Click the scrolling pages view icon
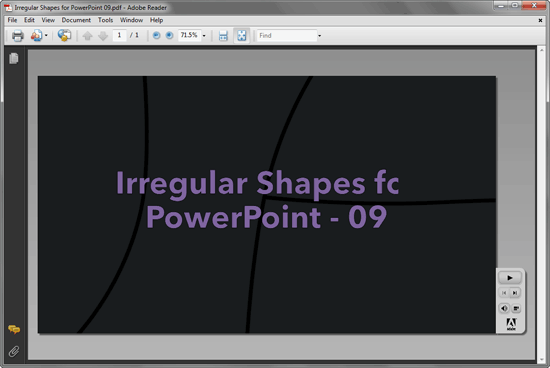 tap(223, 35)
